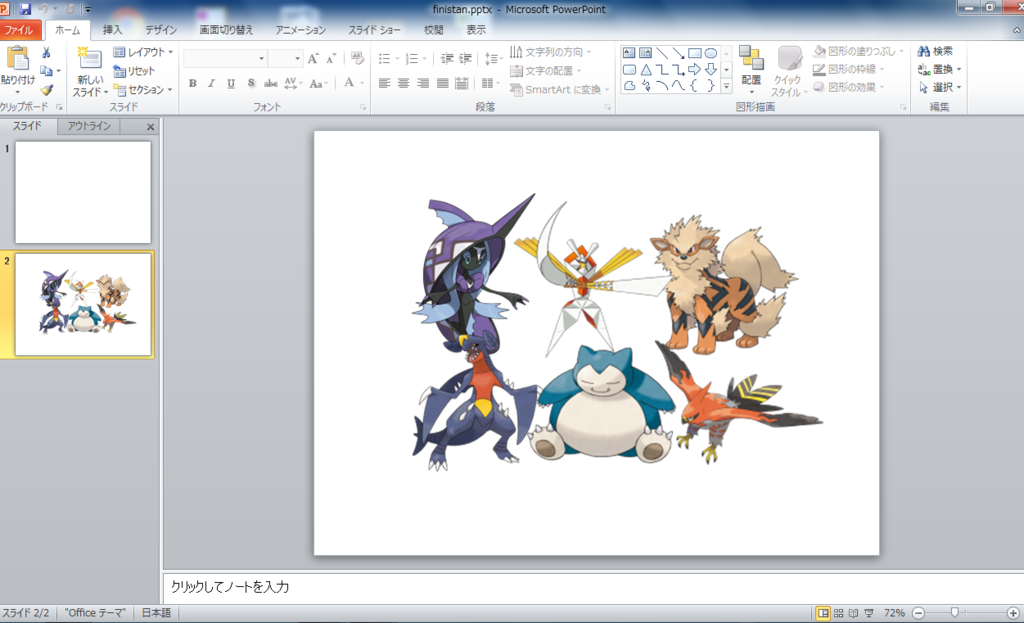Select the Isosceles Triangle shape
1024x623 pixels.
pyautogui.click(x=646, y=69)
